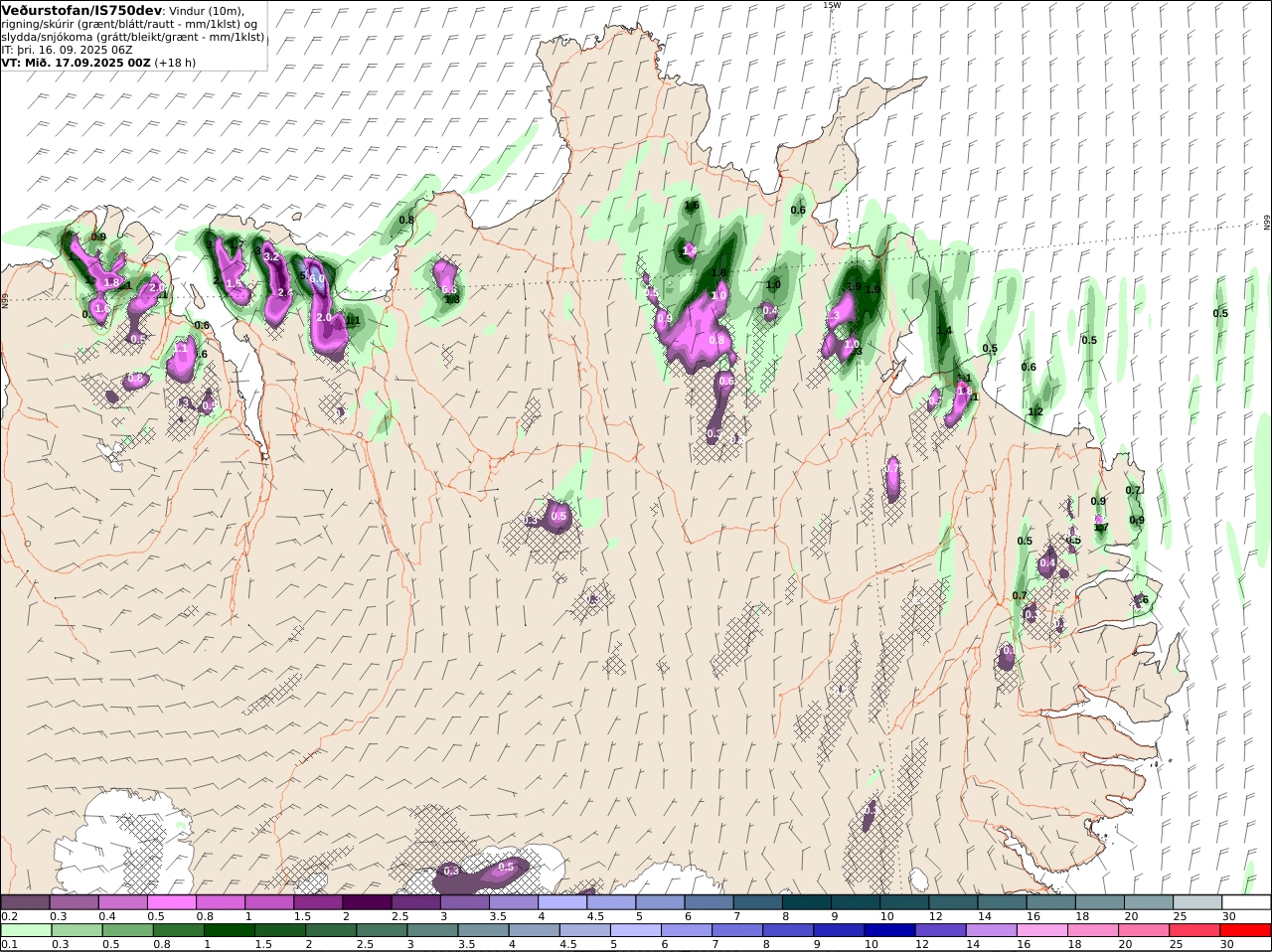
Task: Click the 'rigning/skúrir' legend description line
Action: coord(130,24)
